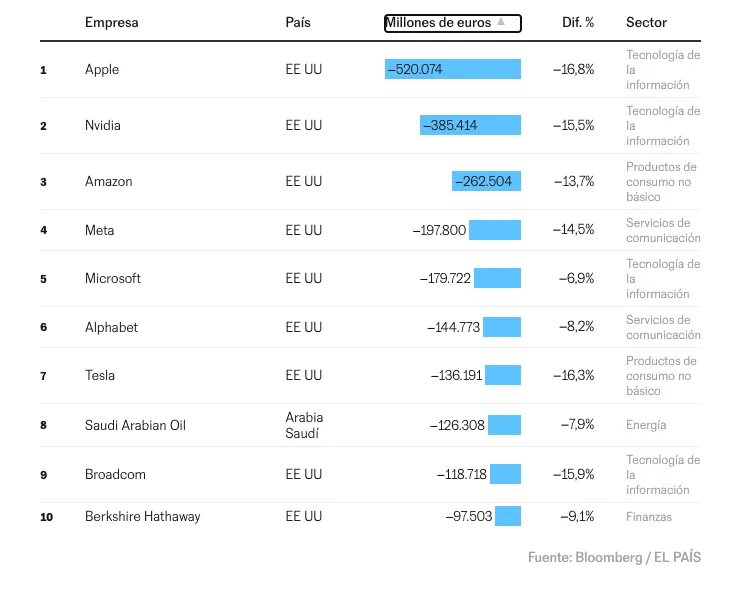
Task: Click Microsoft's blue value bar
Action: [497, 278]
